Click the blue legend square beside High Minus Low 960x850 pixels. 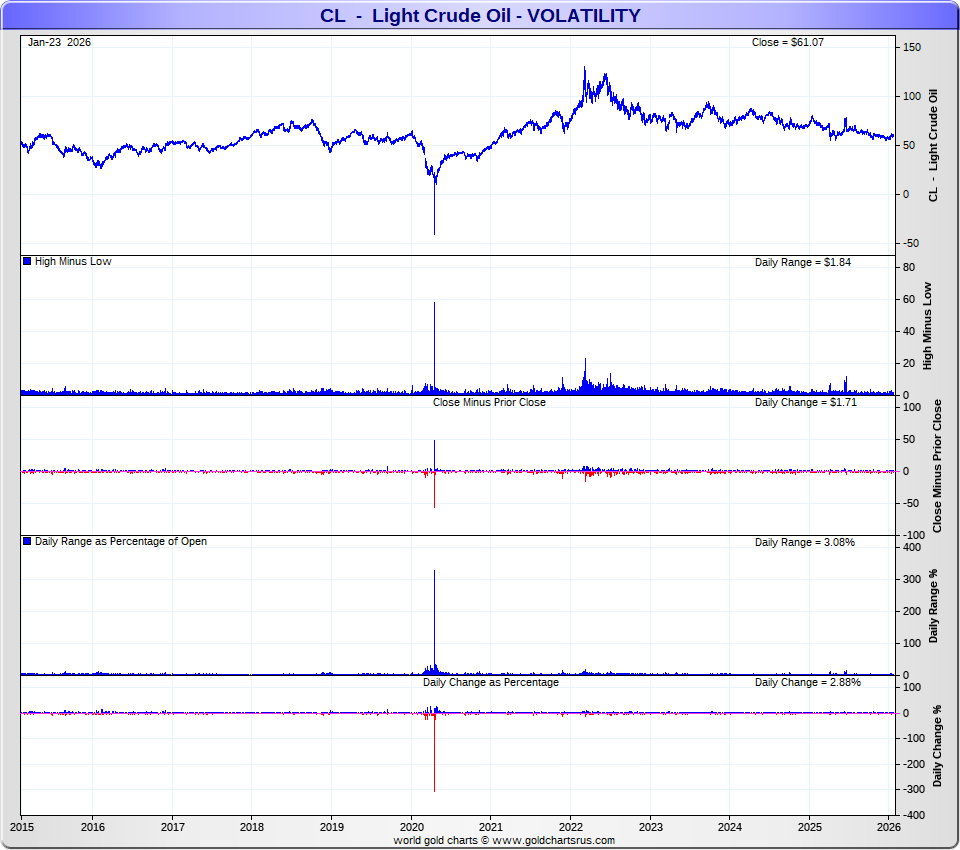tap(27, 262)
